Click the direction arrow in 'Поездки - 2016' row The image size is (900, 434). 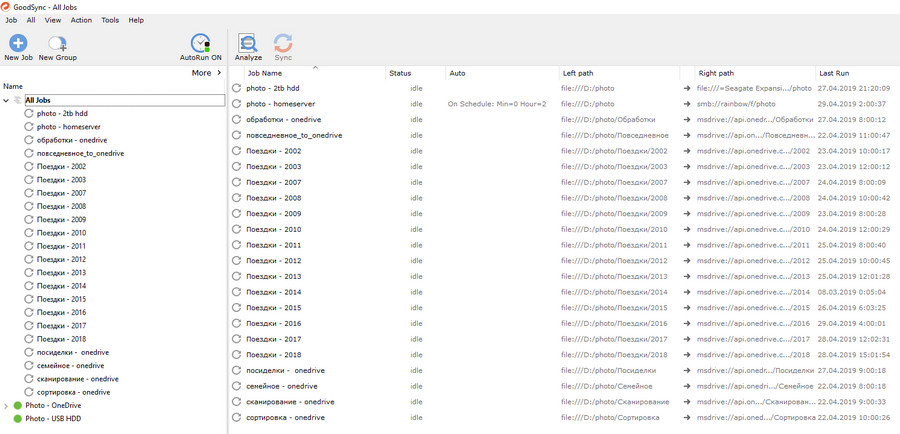(687, 323)
